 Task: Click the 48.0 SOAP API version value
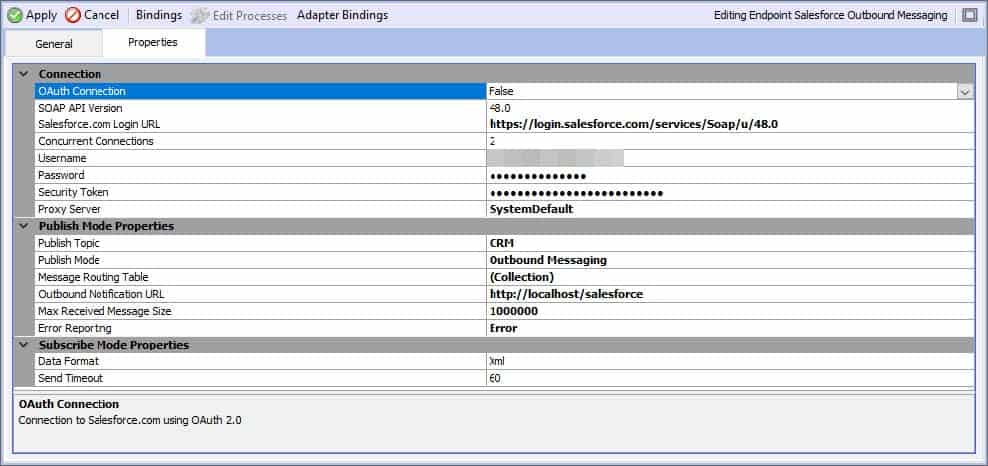tap(500, 108)
